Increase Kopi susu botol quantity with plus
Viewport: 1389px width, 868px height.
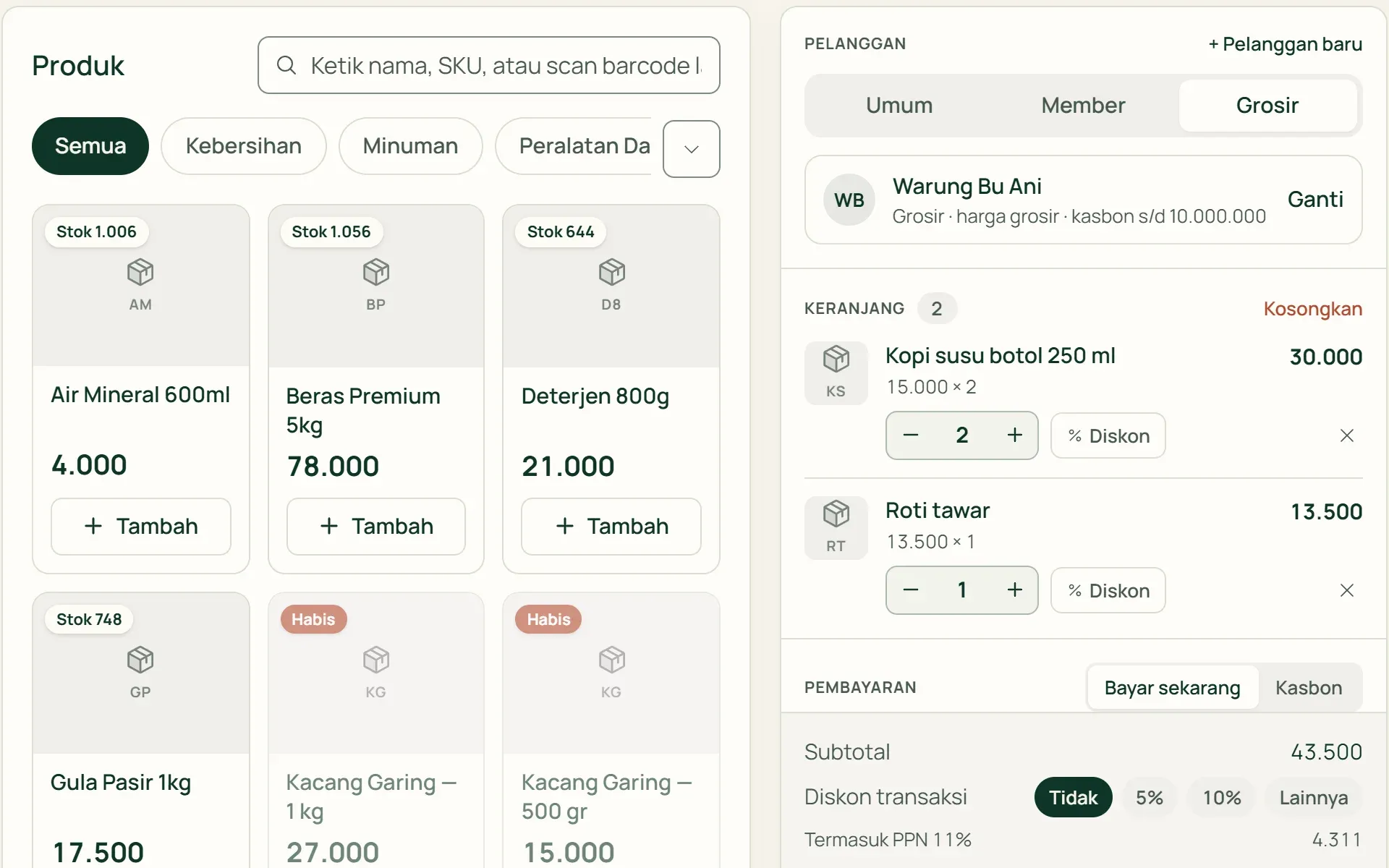coord(1014,435)
